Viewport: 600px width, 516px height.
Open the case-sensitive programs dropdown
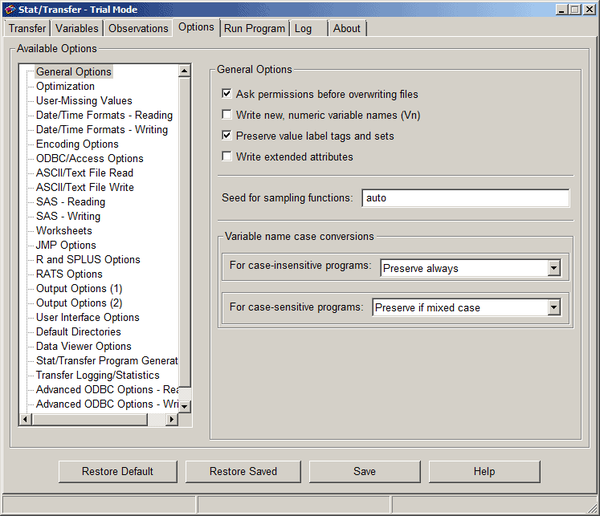coord(554,307)
